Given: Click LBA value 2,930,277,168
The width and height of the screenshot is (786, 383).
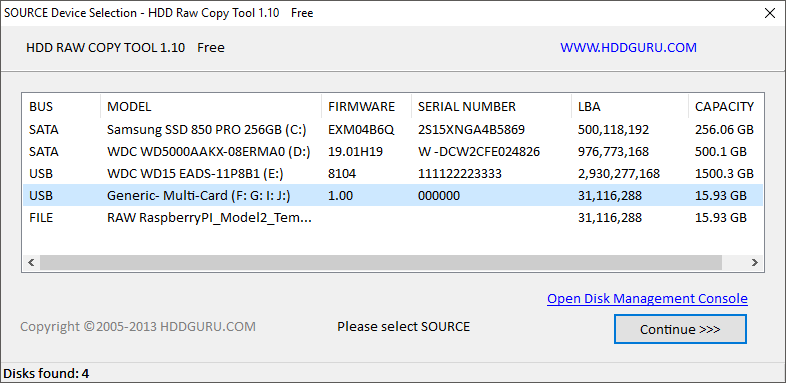Looking at the screenshot, I should 619,174.
